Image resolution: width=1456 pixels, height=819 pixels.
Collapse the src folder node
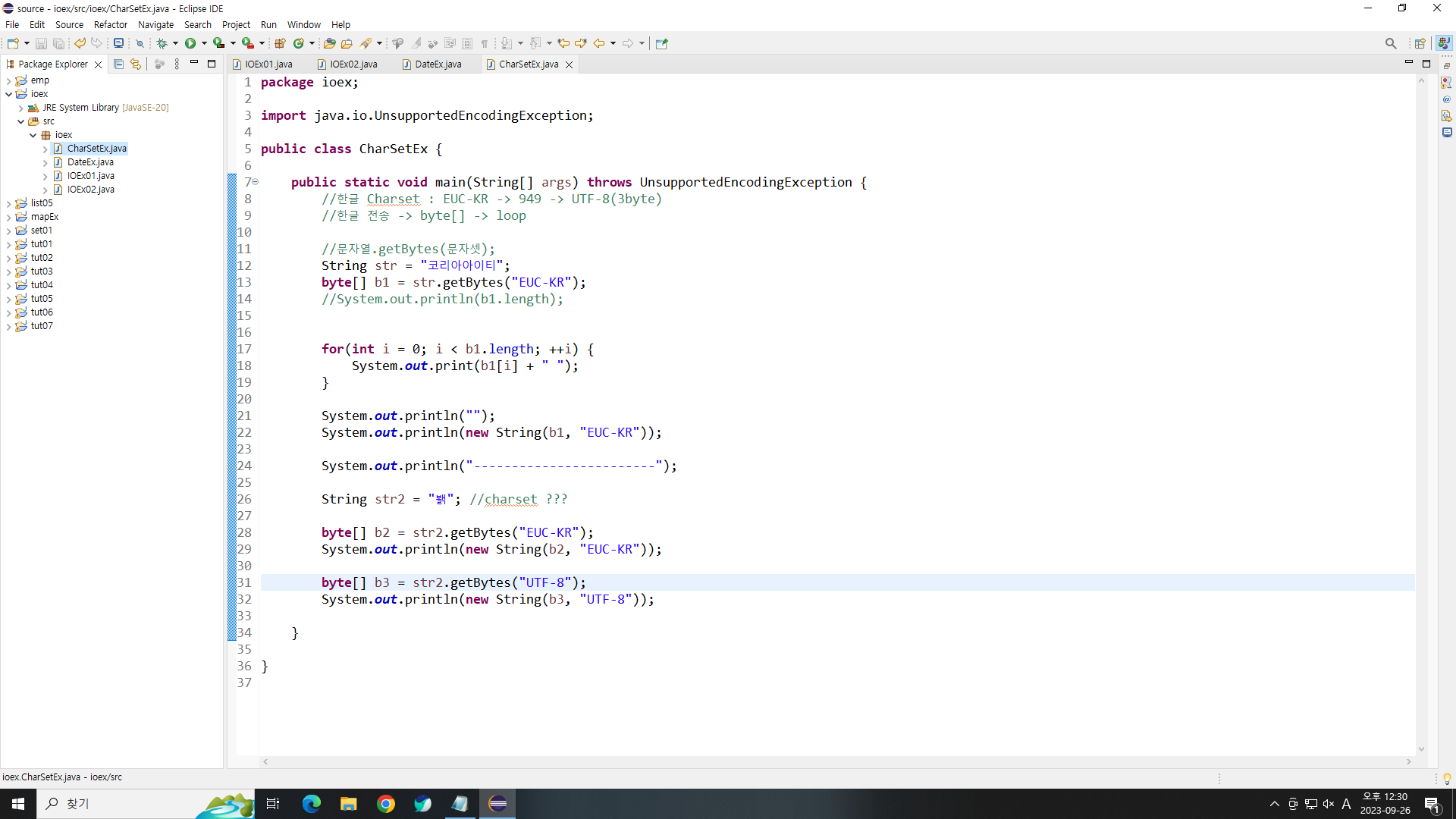pos(20,121)
